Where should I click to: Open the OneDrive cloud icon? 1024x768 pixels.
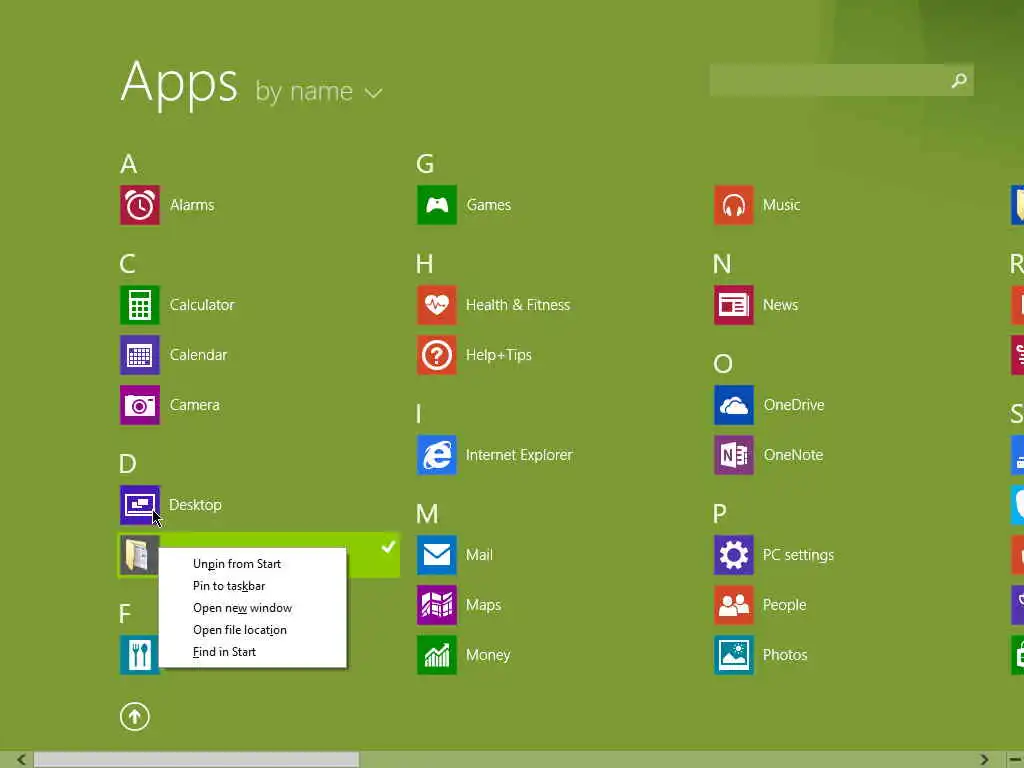(734, 405)
